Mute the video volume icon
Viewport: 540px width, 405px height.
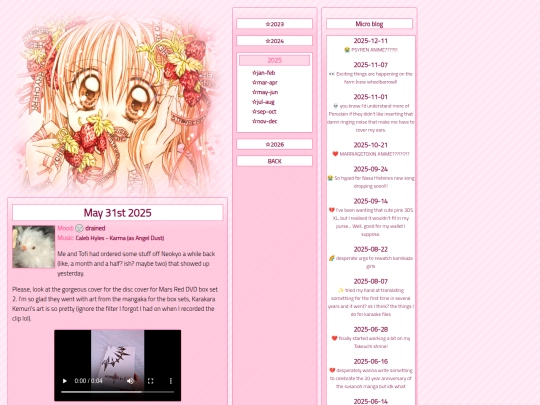(x=130, y=381)
